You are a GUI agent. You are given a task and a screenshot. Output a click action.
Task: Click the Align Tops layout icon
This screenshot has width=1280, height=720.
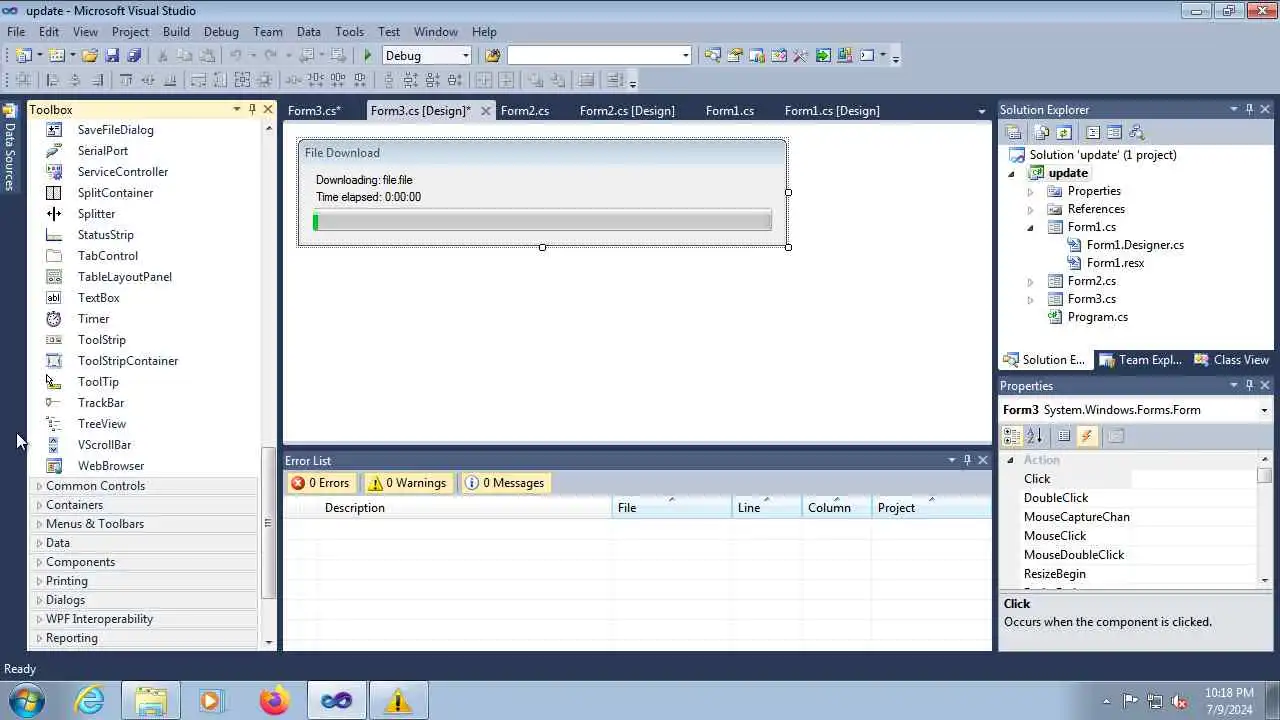126,80
